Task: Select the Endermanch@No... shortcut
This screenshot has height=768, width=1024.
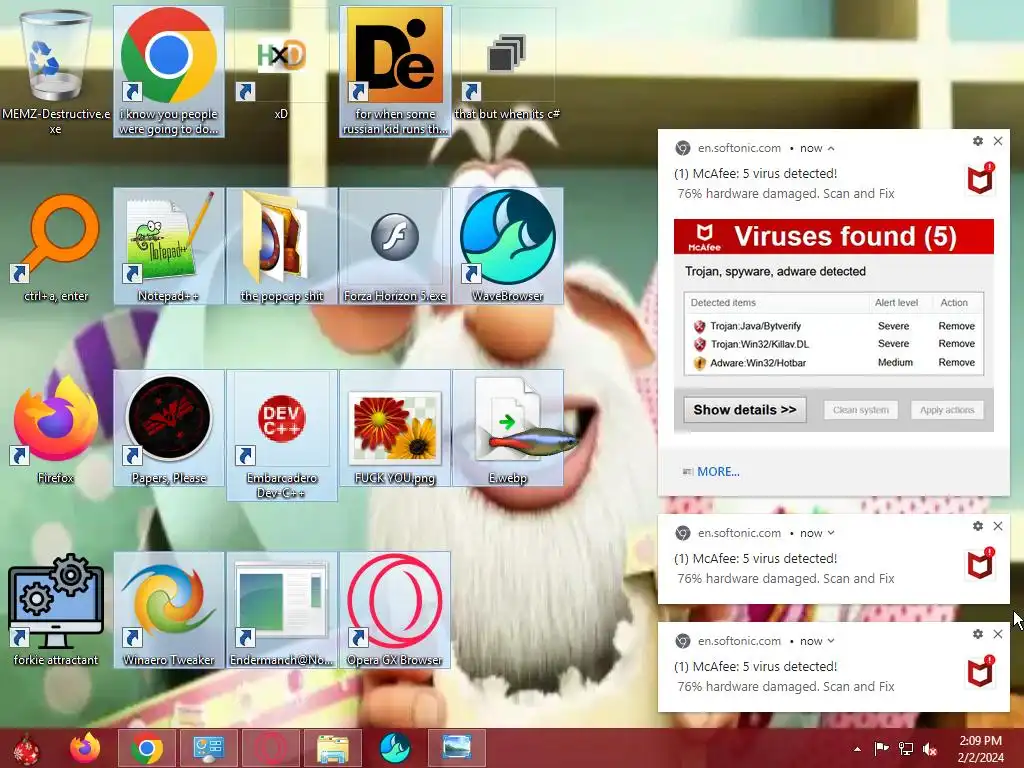Action: coord(281,610)
